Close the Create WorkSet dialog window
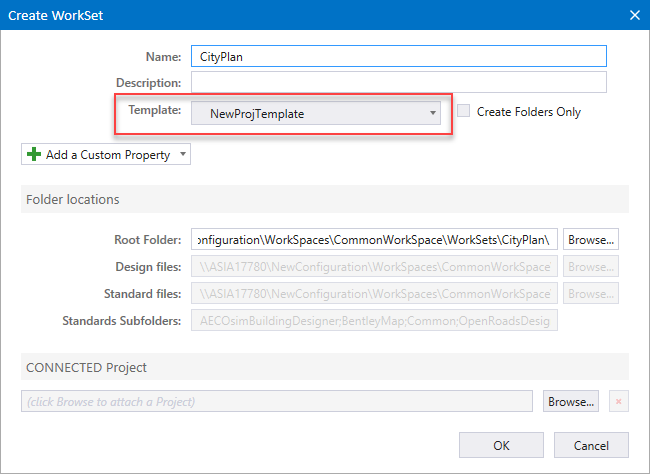Screen dimensions: 650x474 tap(635, 15)
